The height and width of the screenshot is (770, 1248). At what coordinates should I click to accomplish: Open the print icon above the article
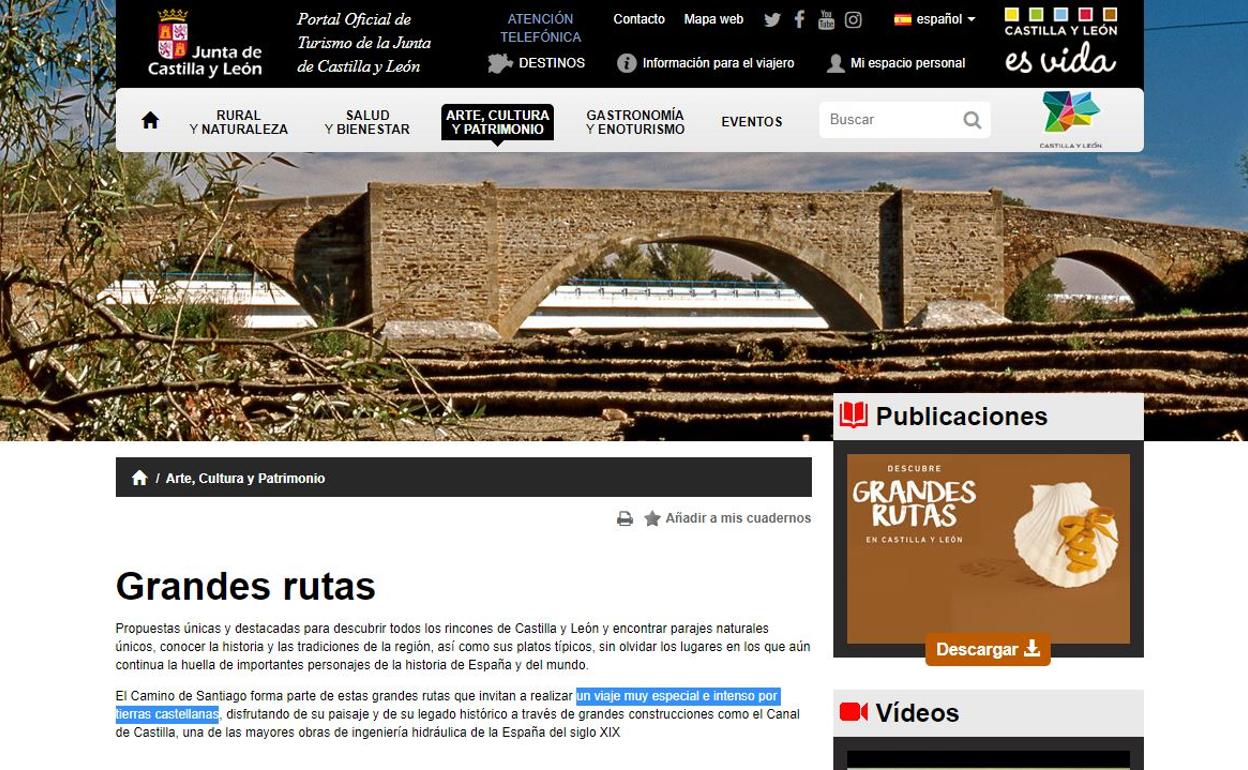[x=625, y=518]
